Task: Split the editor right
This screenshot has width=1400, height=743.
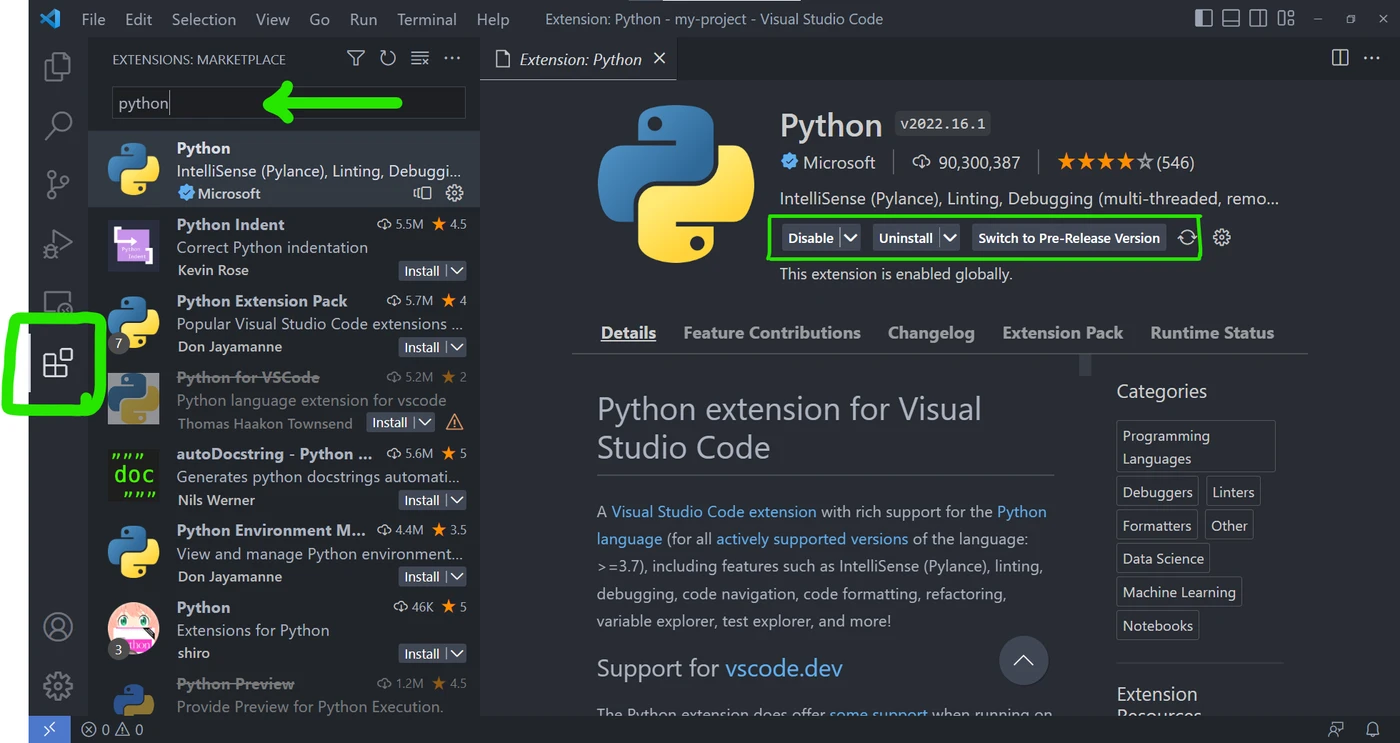Action: (1340, 58)
